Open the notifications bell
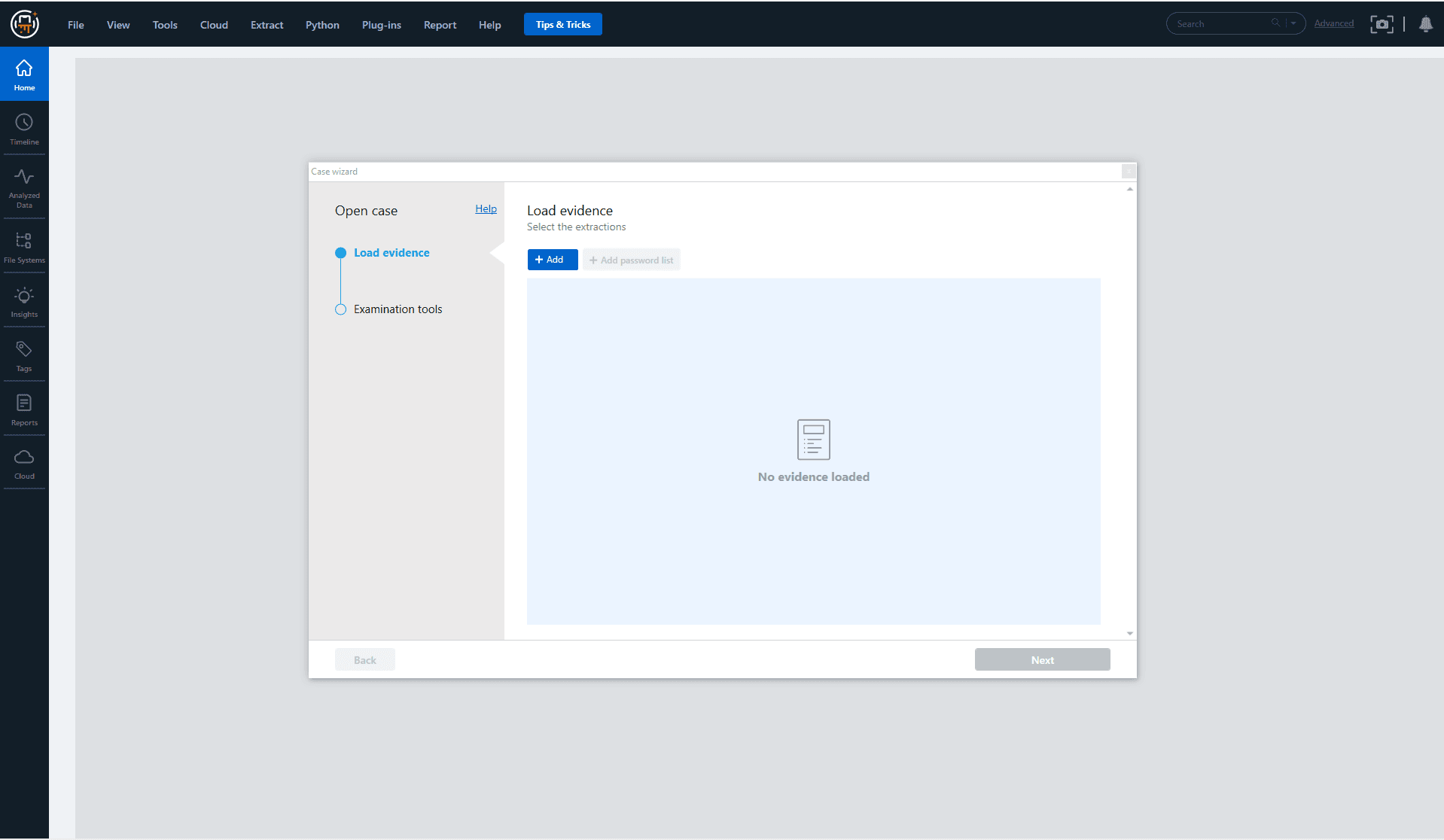The image size is (1444, 840). click(x=1425, y=24)
